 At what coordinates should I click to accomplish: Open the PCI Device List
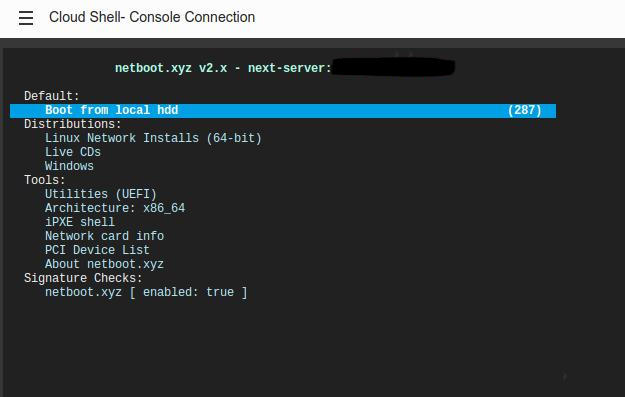tap(97, 250)
